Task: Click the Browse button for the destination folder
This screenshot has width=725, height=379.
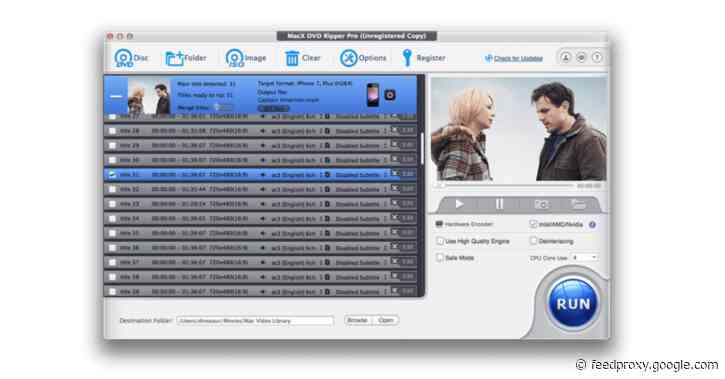Action: click(x=357, y=320)
